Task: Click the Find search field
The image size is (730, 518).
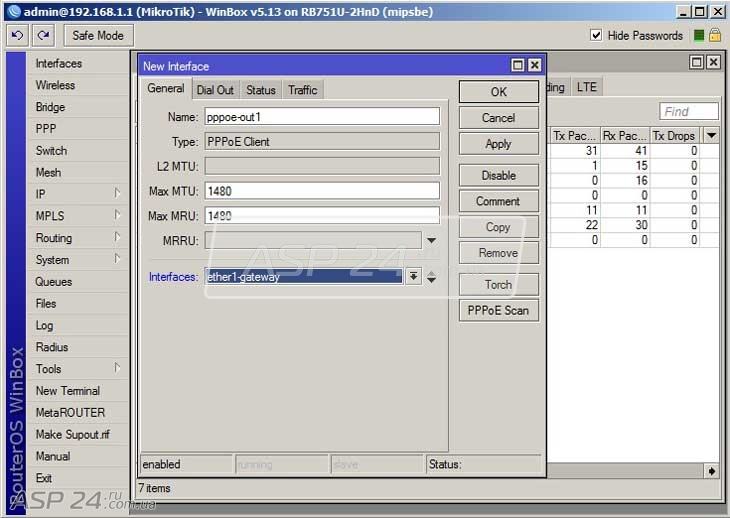Action: tap(689, 112)
